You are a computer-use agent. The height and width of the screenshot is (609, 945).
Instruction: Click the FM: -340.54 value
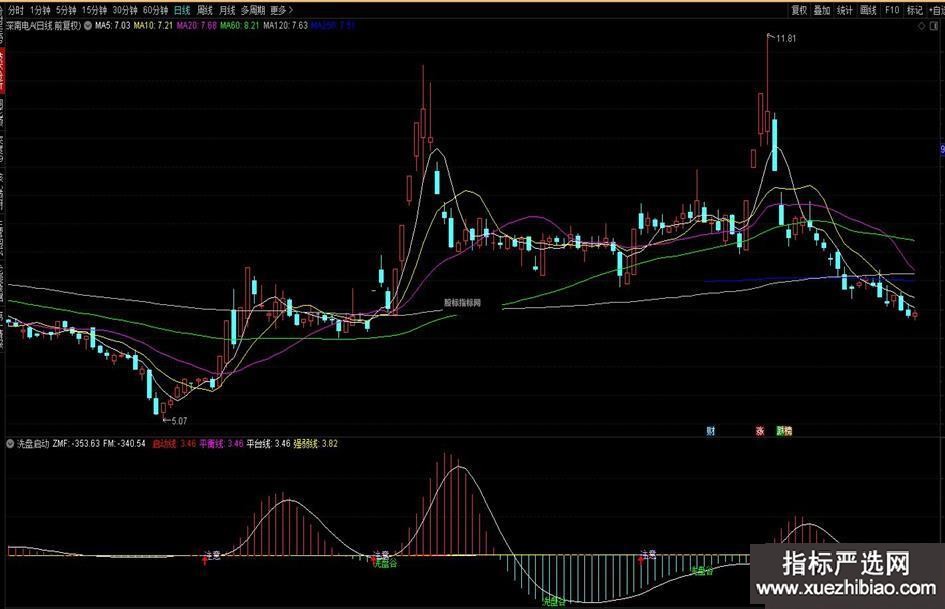pos(124,443)
